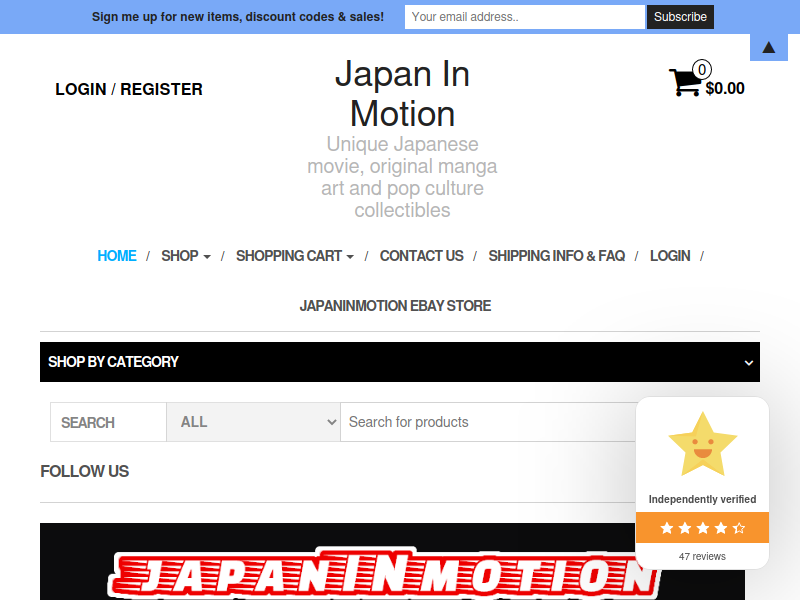Go to the Home menu item

coord(117,256)
